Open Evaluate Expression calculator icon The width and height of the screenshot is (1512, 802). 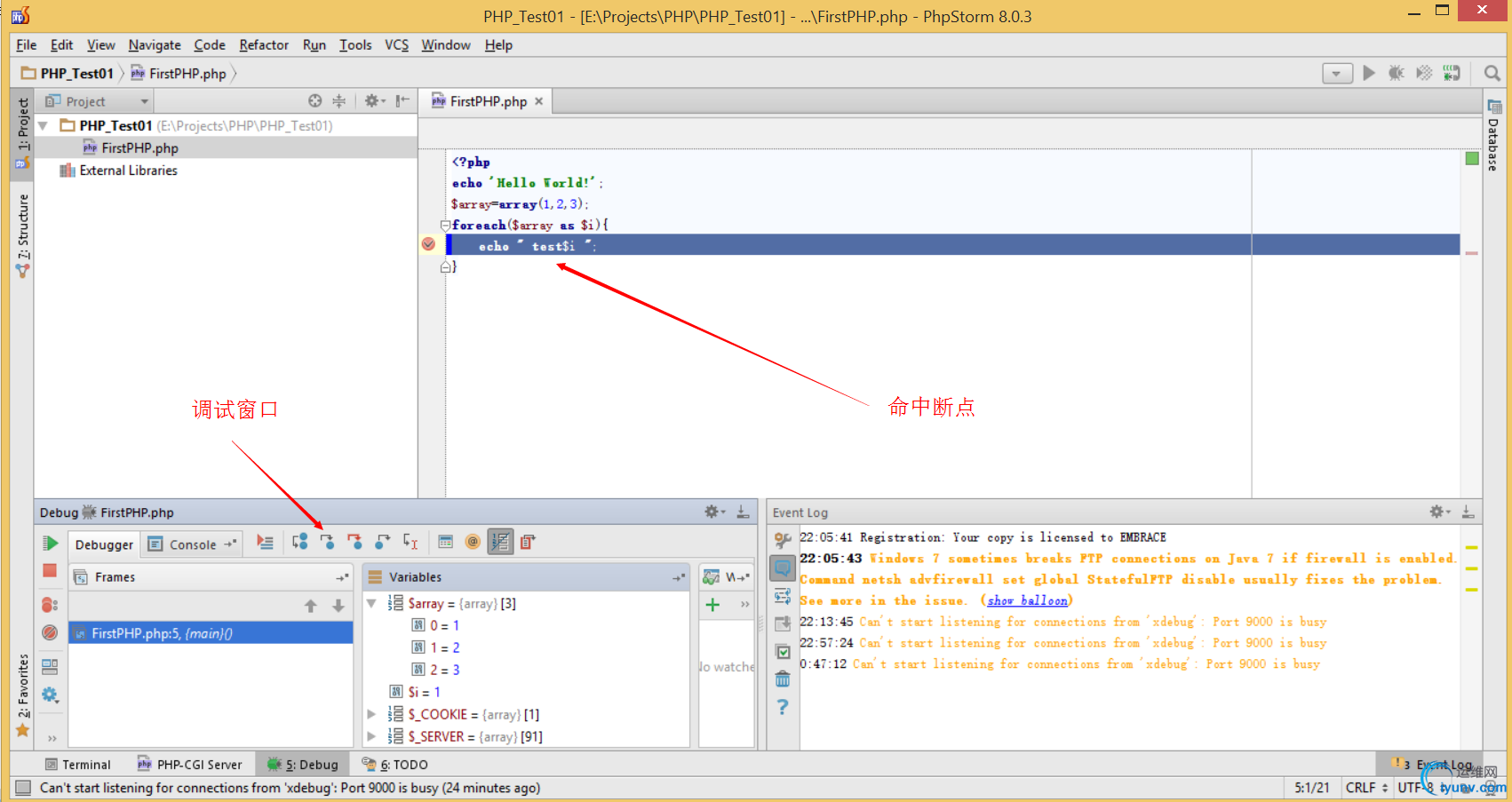[x=446, y=542]
